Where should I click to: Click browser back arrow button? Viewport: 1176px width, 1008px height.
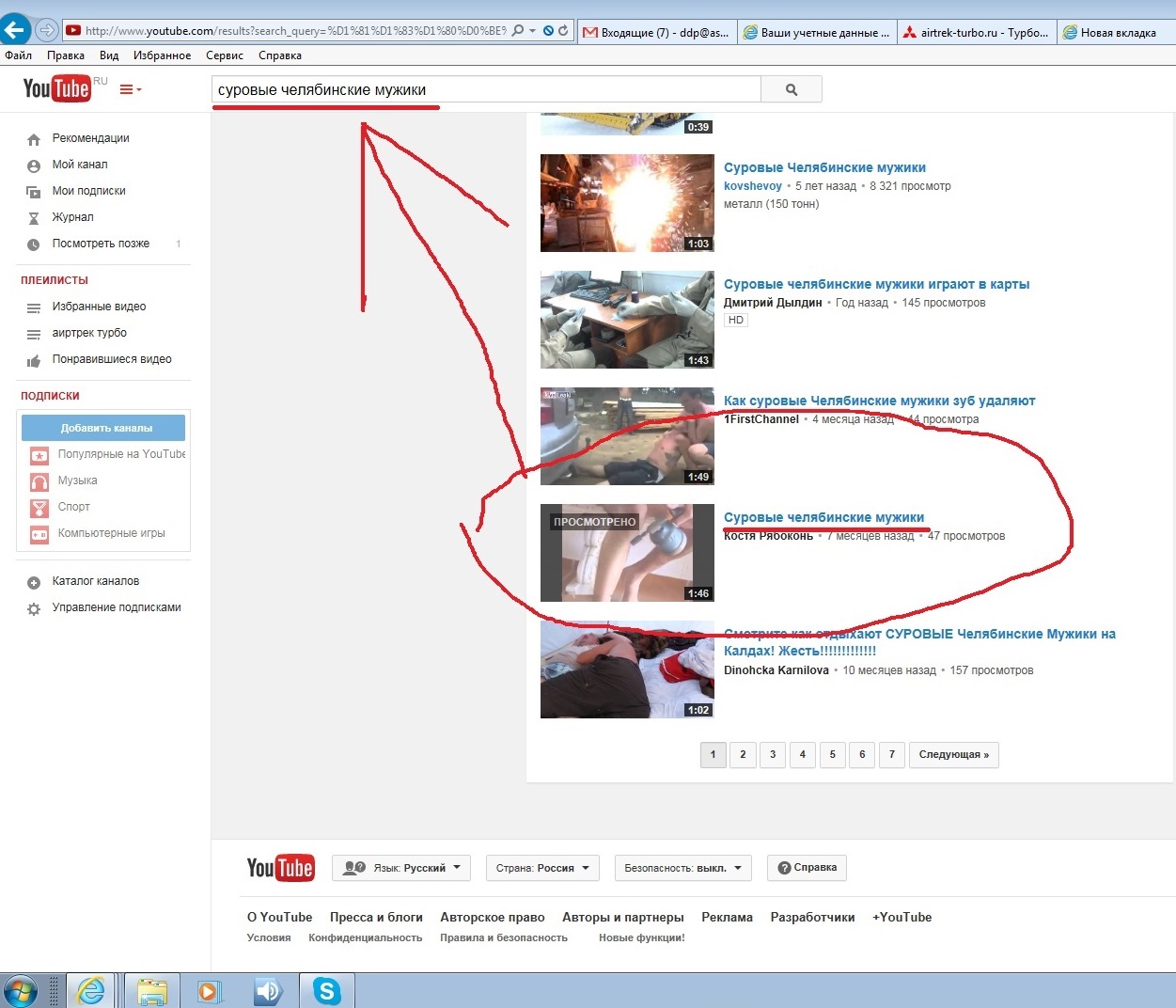[x=16, y=30]
